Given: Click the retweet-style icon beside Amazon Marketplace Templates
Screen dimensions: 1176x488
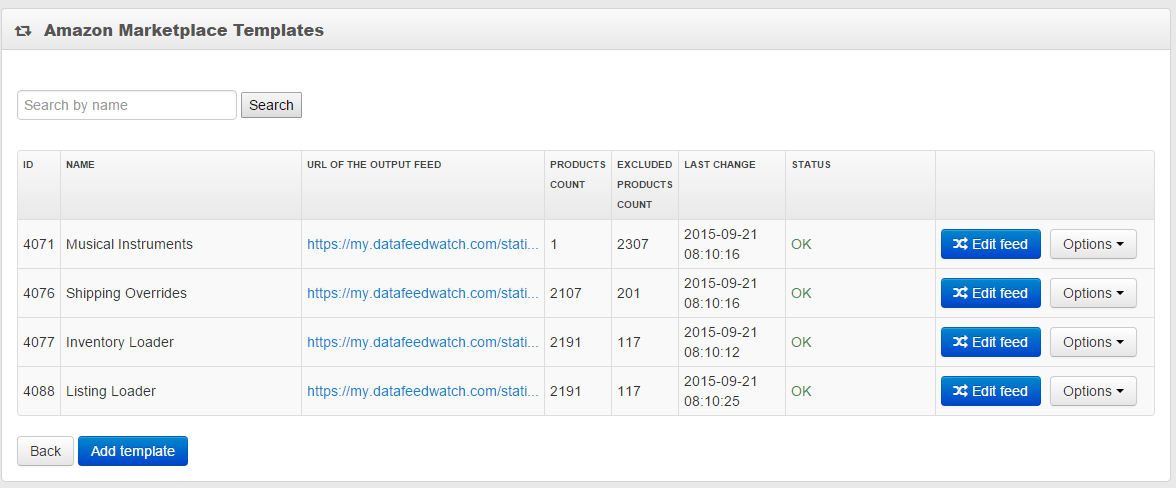Looking at the screenshot, I should tap(23, 31).
